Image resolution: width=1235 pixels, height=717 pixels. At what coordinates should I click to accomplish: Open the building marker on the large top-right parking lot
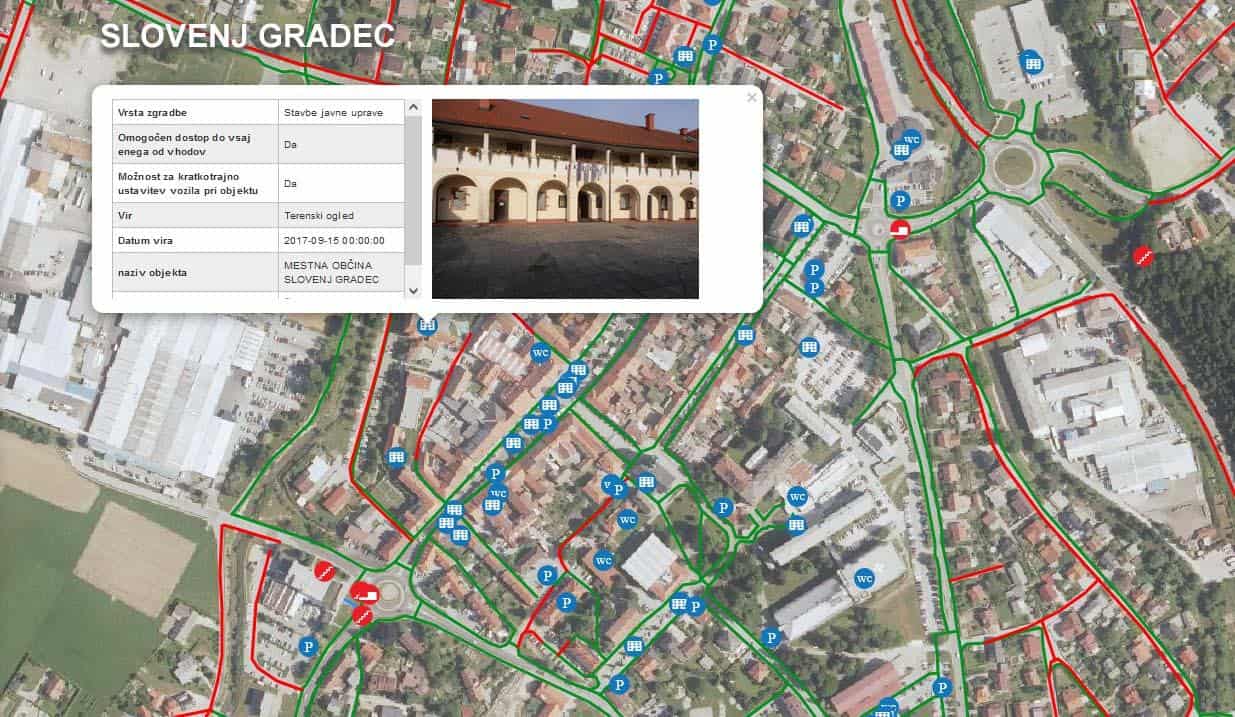1031,62
